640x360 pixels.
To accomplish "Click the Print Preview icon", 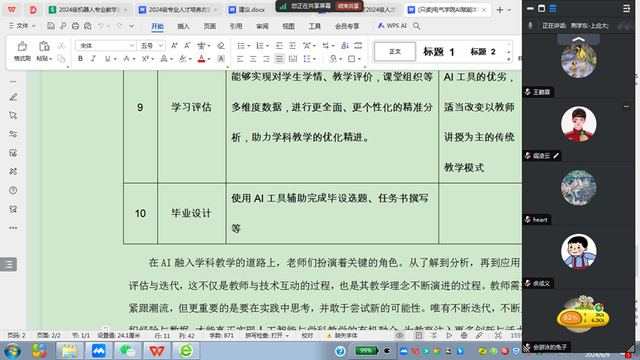I will point(87,26).
